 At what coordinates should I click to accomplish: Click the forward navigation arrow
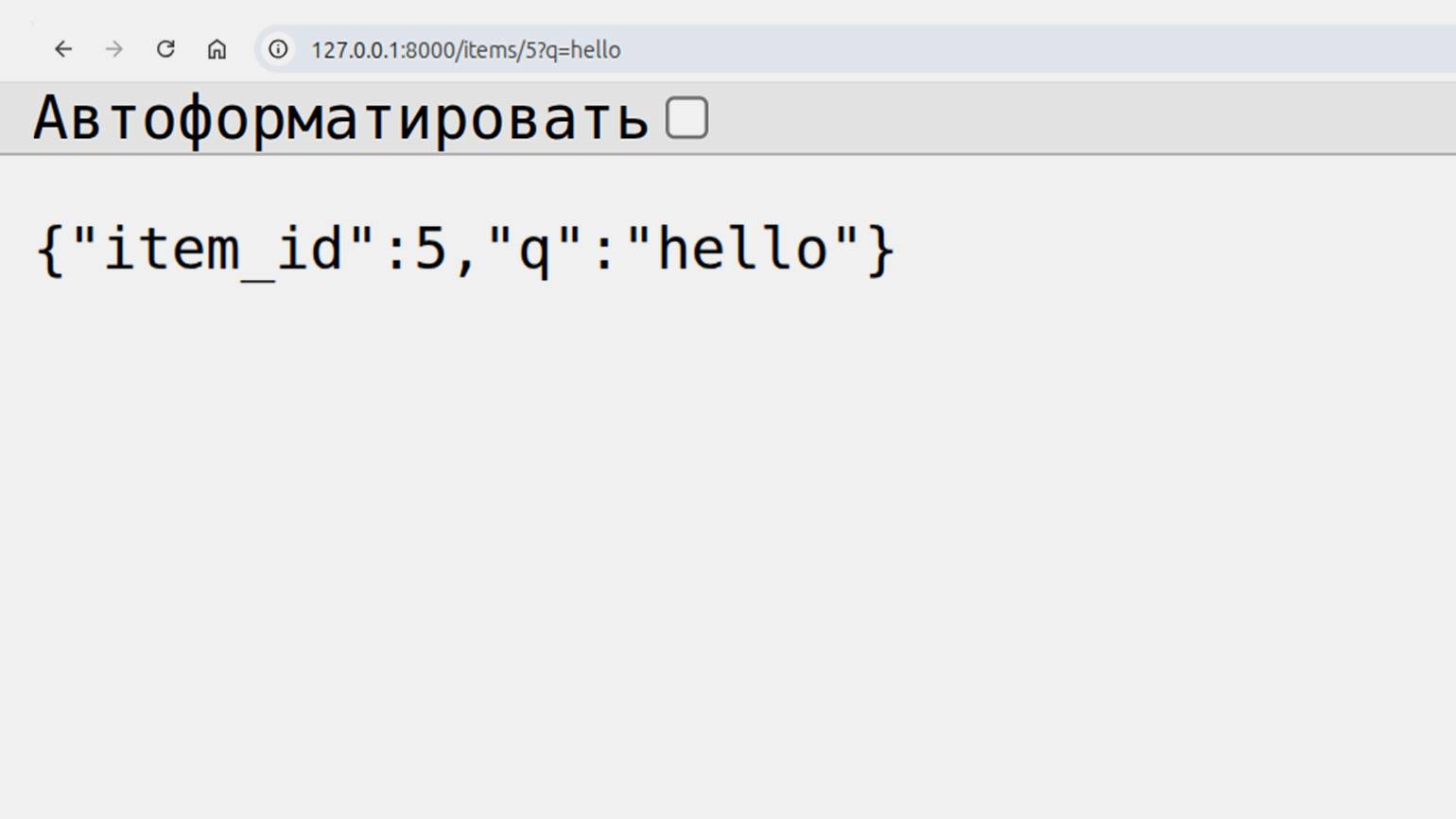[x=114, y=49]
